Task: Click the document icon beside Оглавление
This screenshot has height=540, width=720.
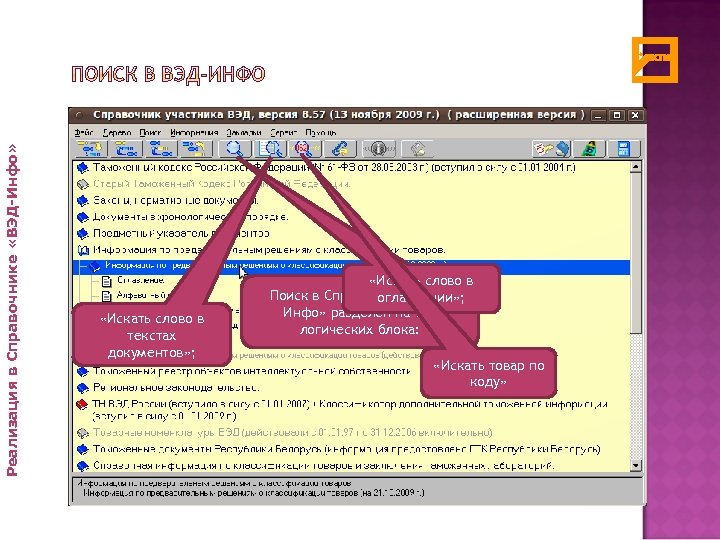Action: (x=107, y=281)
